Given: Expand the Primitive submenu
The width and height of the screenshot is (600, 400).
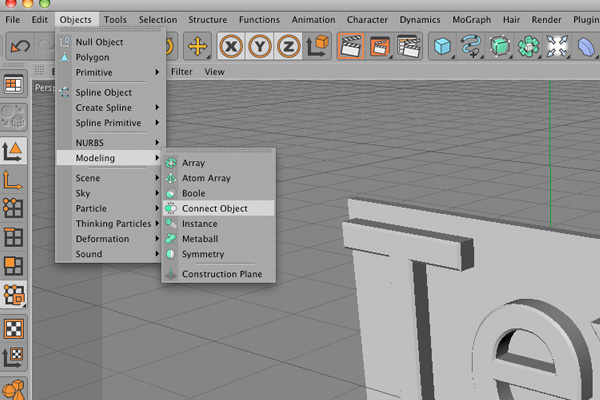Looking at the screenshot, I should coord(111,72).
